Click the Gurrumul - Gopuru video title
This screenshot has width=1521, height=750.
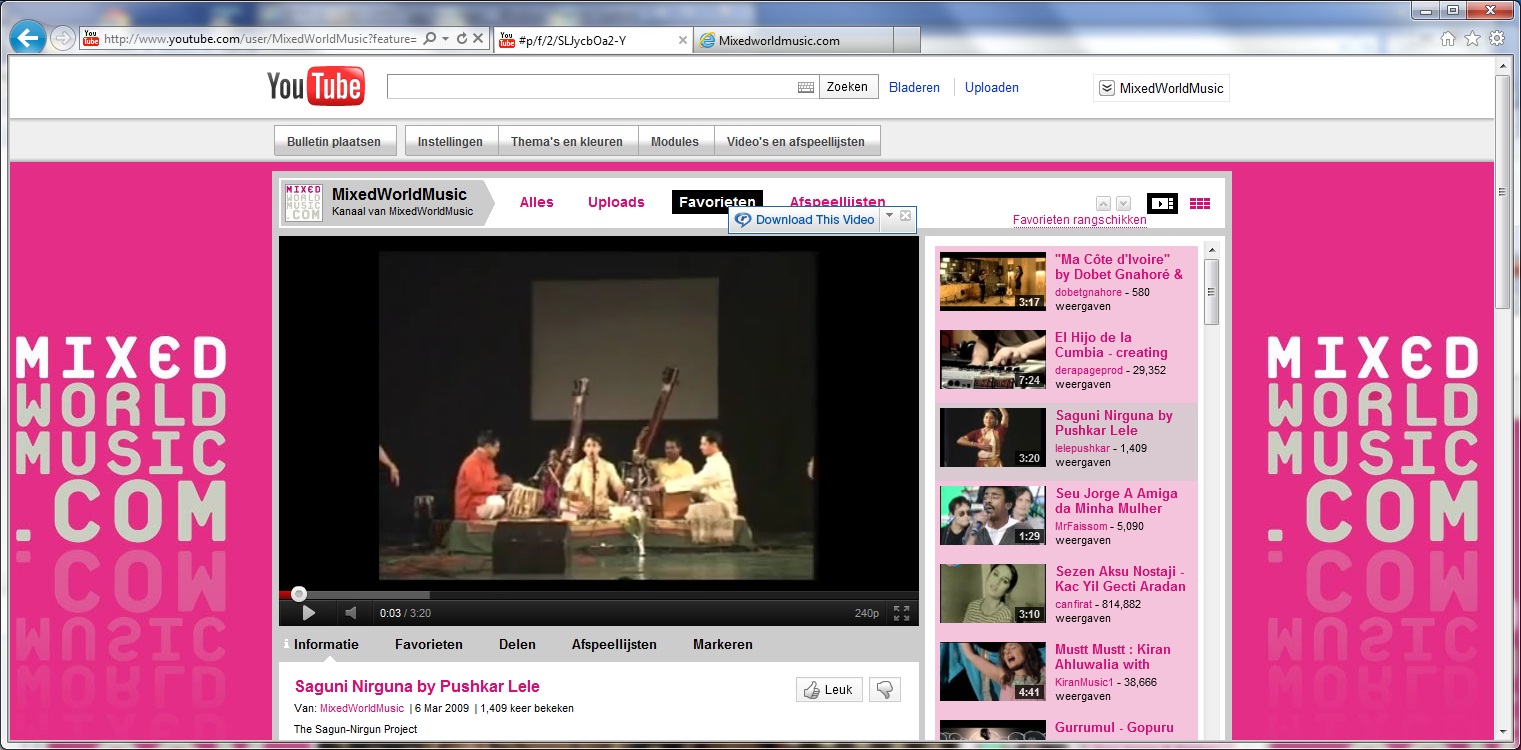1114,728
